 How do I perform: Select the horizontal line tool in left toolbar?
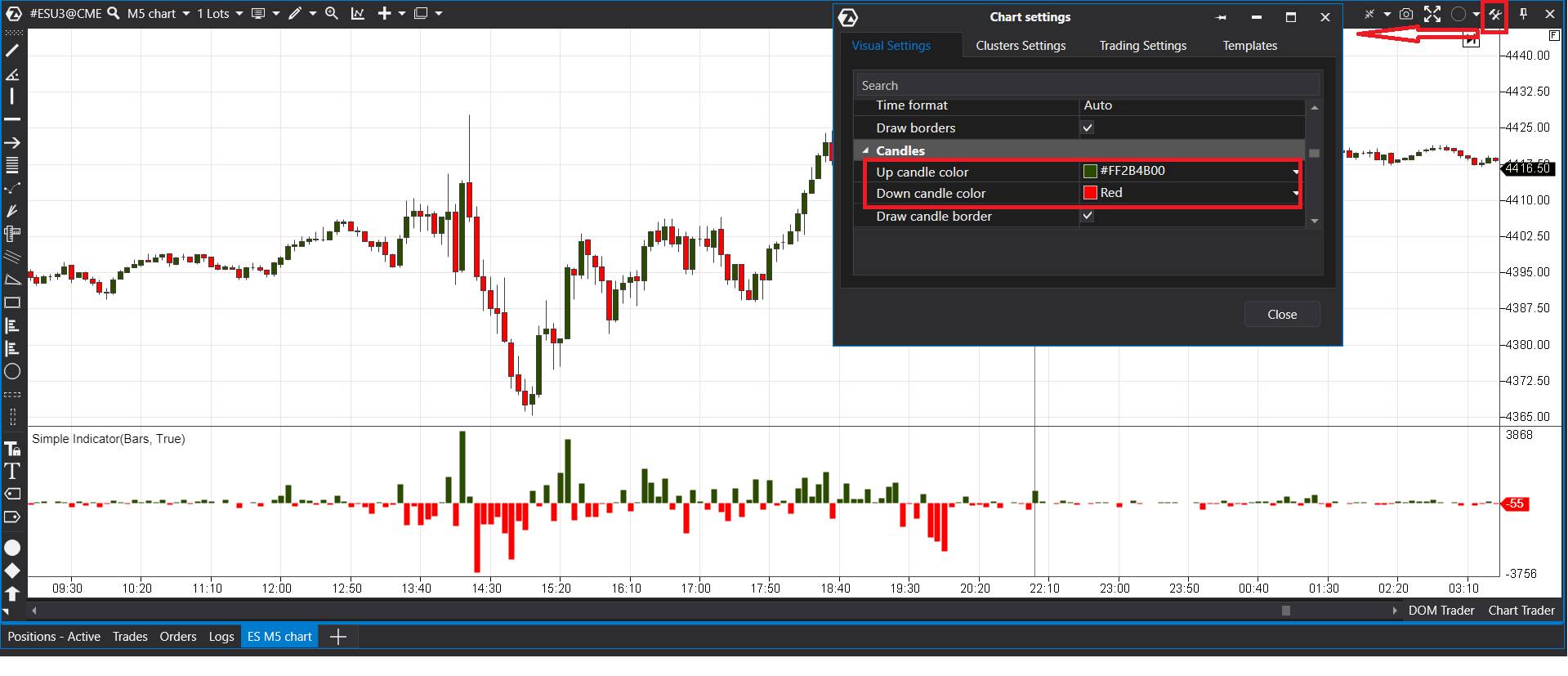(12, 119)
